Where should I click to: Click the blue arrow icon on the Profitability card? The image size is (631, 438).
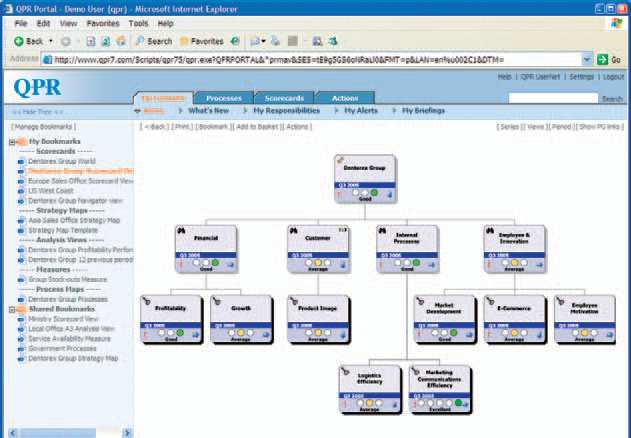[196, 335]
